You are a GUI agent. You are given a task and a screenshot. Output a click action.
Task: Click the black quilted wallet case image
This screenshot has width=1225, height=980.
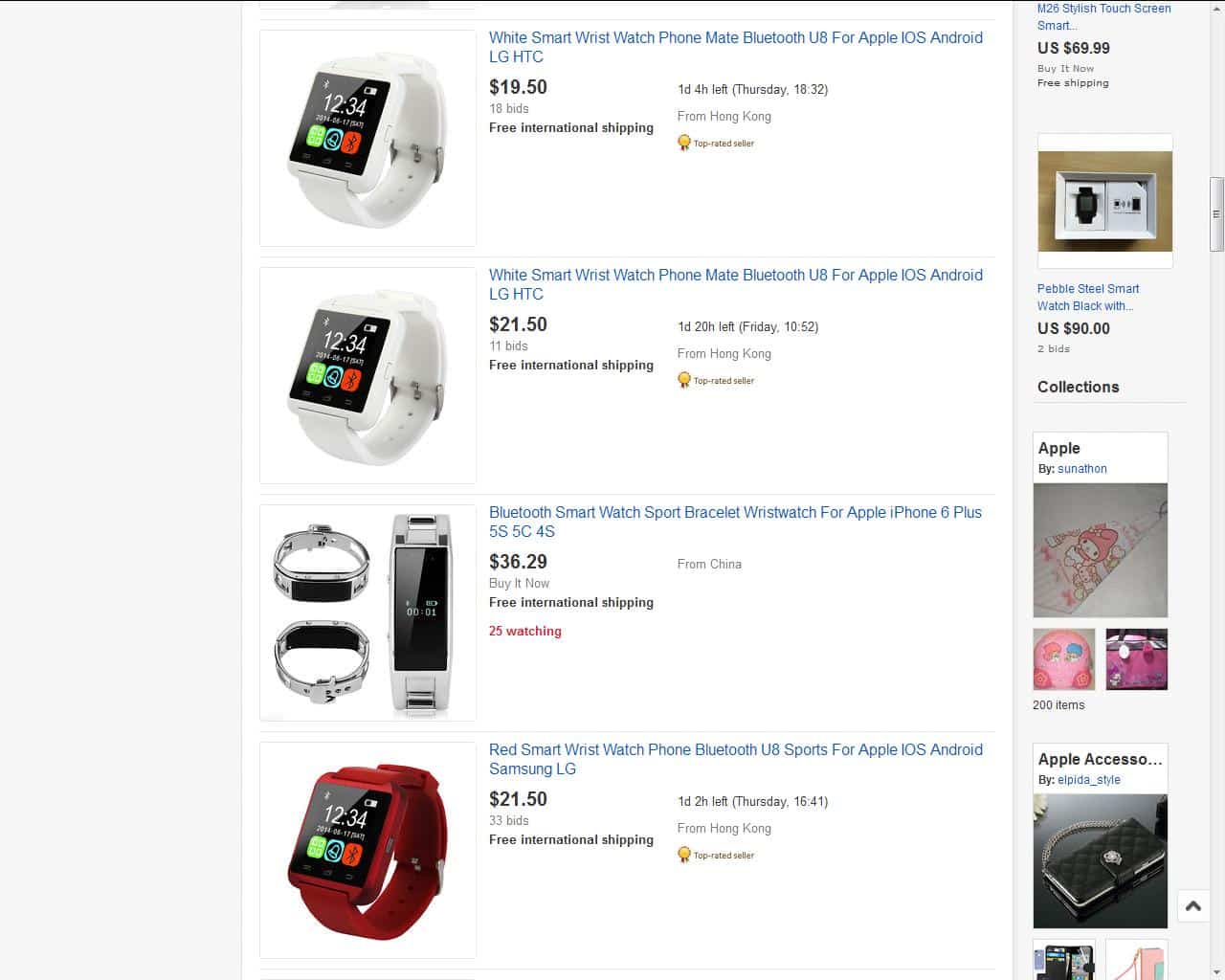point(1100,861)
